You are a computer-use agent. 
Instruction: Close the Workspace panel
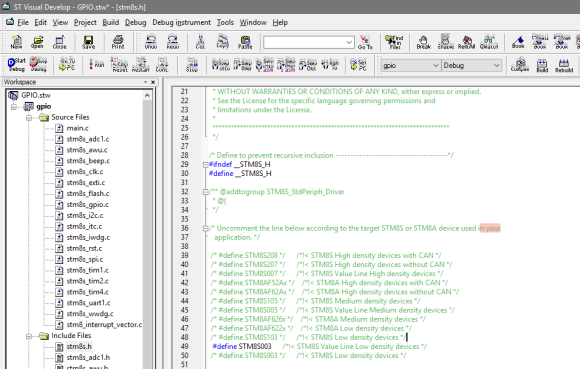click(153, 82)
